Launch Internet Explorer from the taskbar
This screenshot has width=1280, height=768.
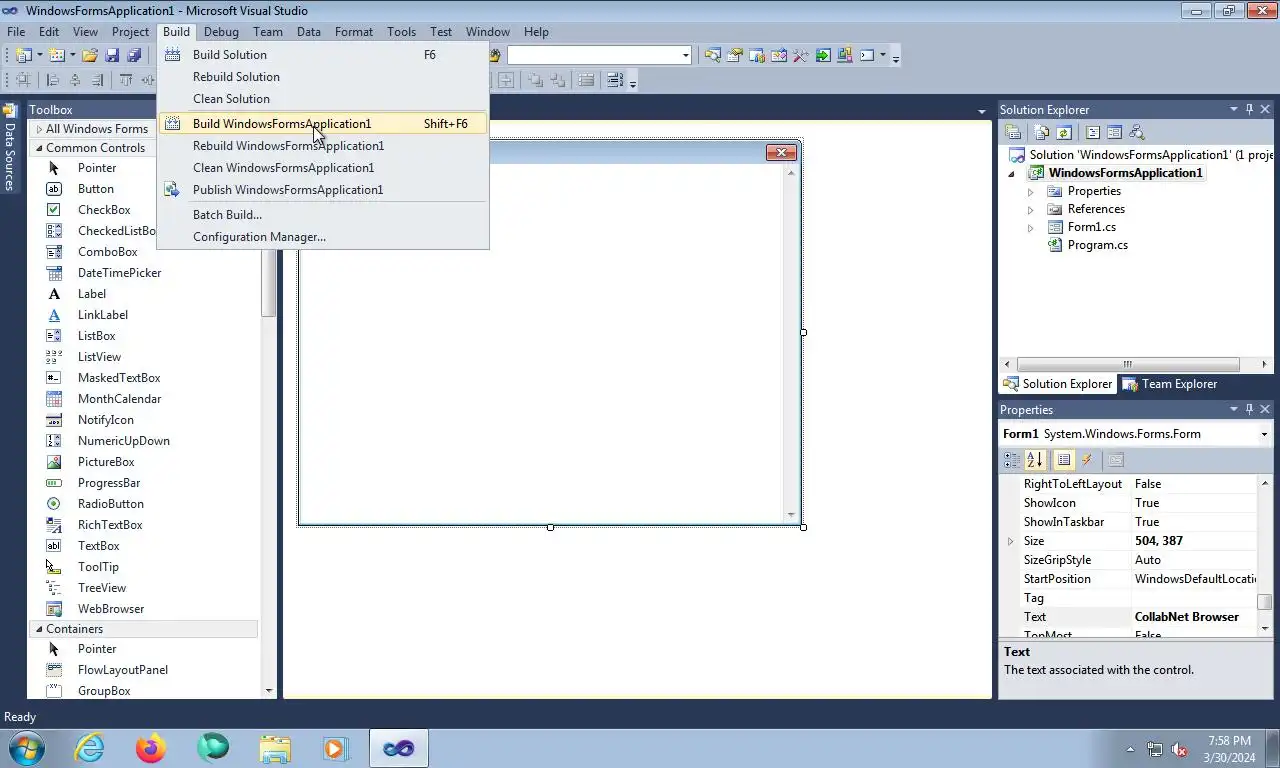tap(89, 748)
